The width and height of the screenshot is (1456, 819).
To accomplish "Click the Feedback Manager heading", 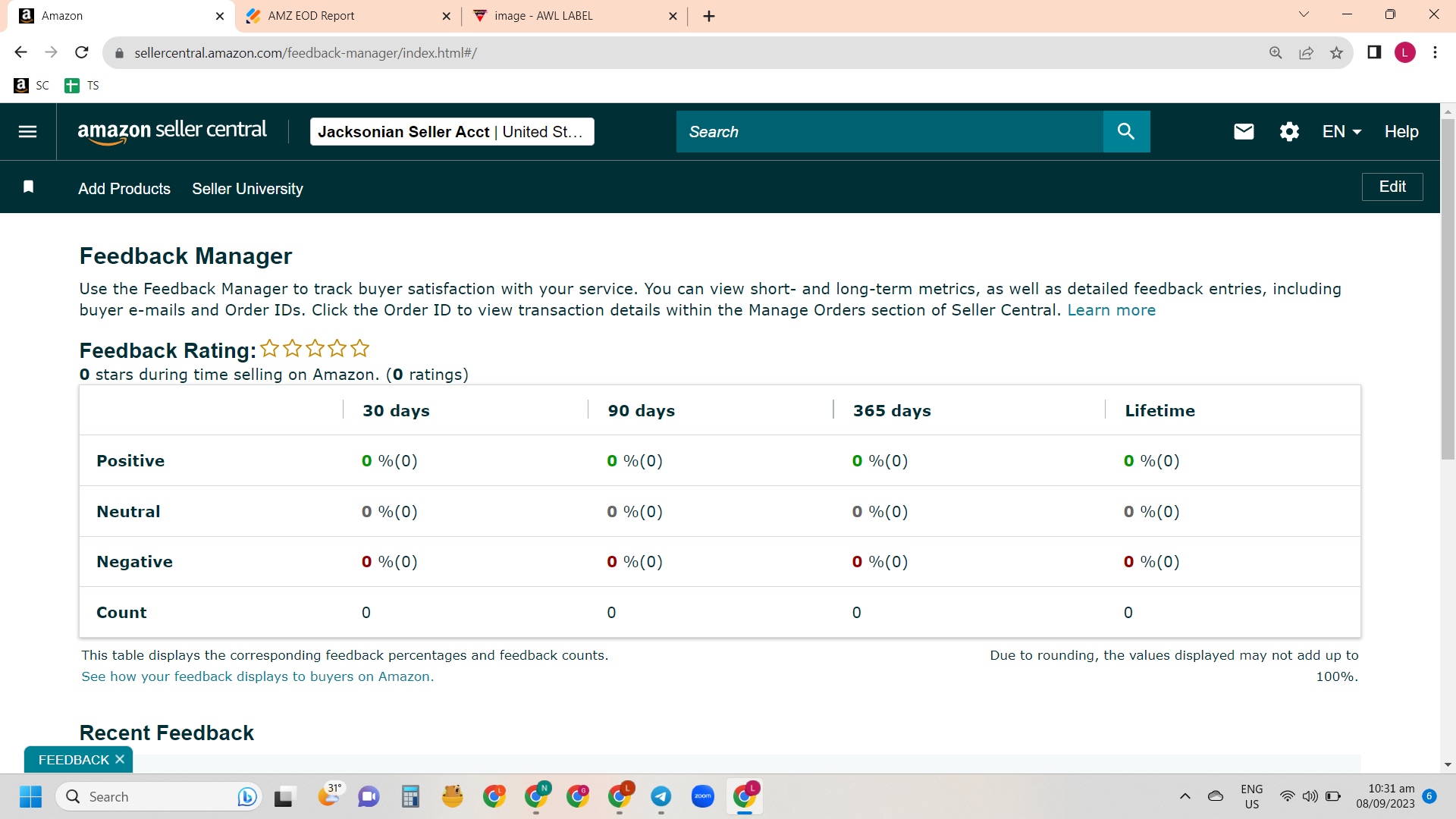I will pos(186,256).
